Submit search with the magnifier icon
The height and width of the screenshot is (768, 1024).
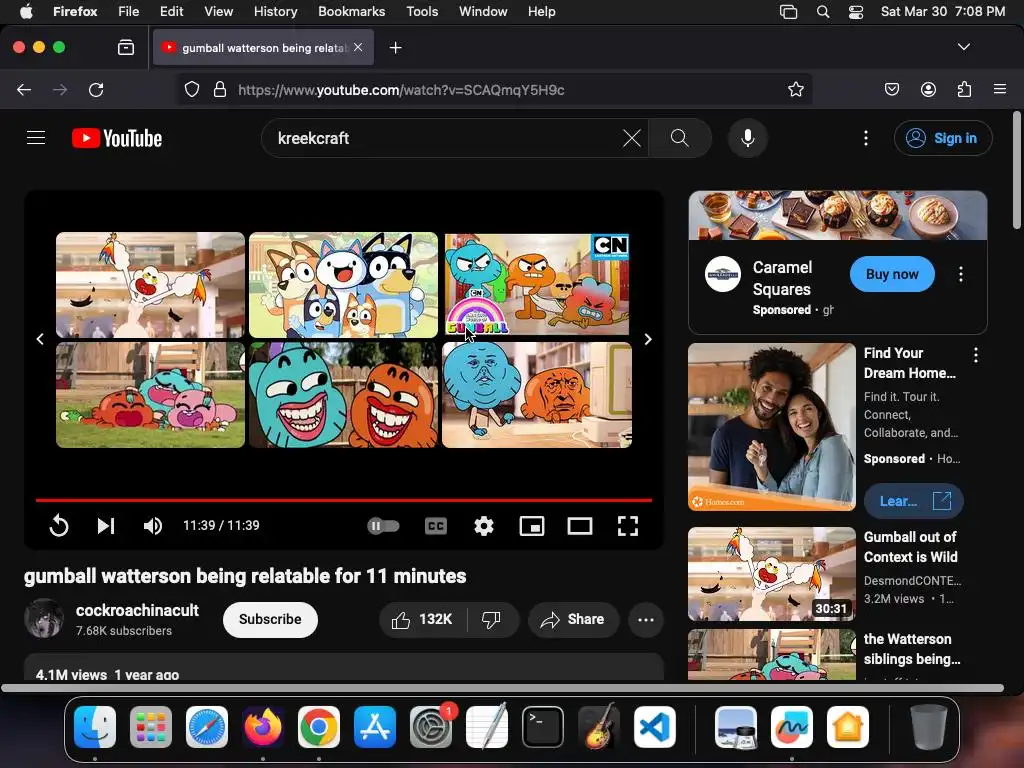(x=680, y=138)
